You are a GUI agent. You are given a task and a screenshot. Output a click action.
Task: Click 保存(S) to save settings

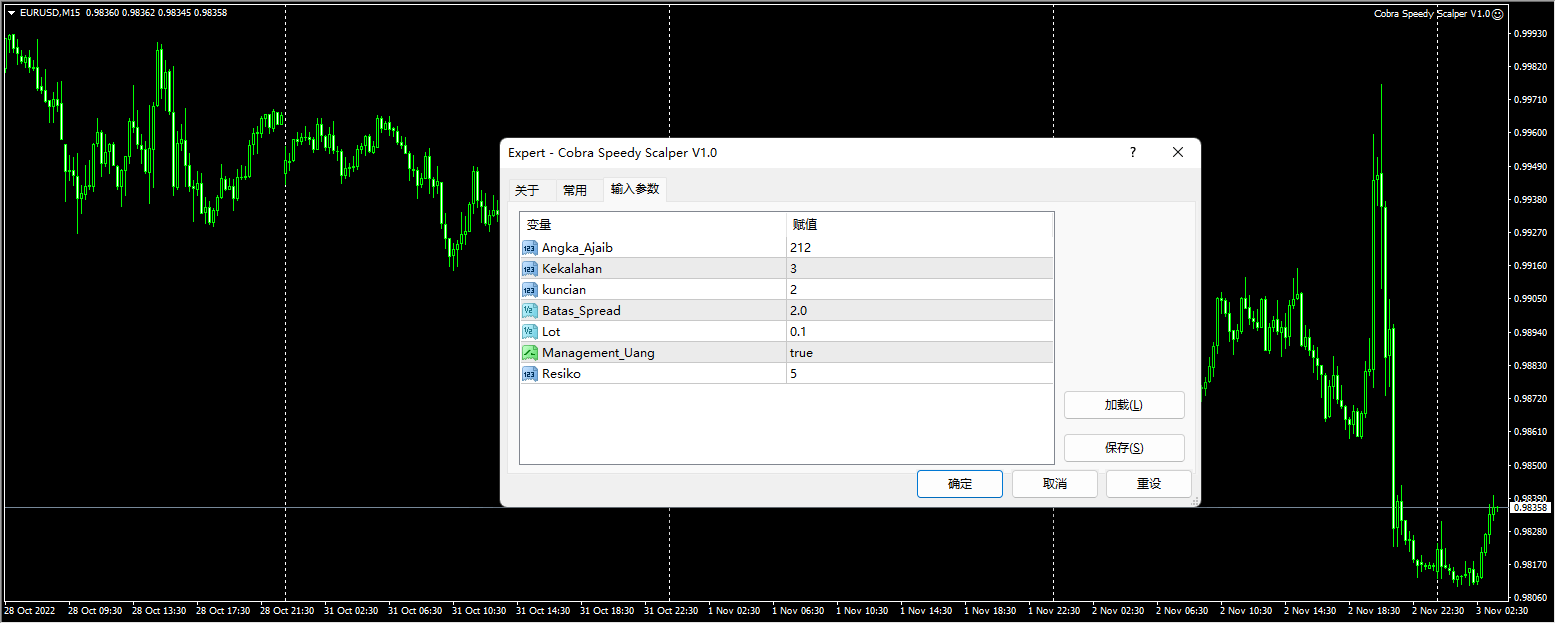click(x=1123, y=447)
